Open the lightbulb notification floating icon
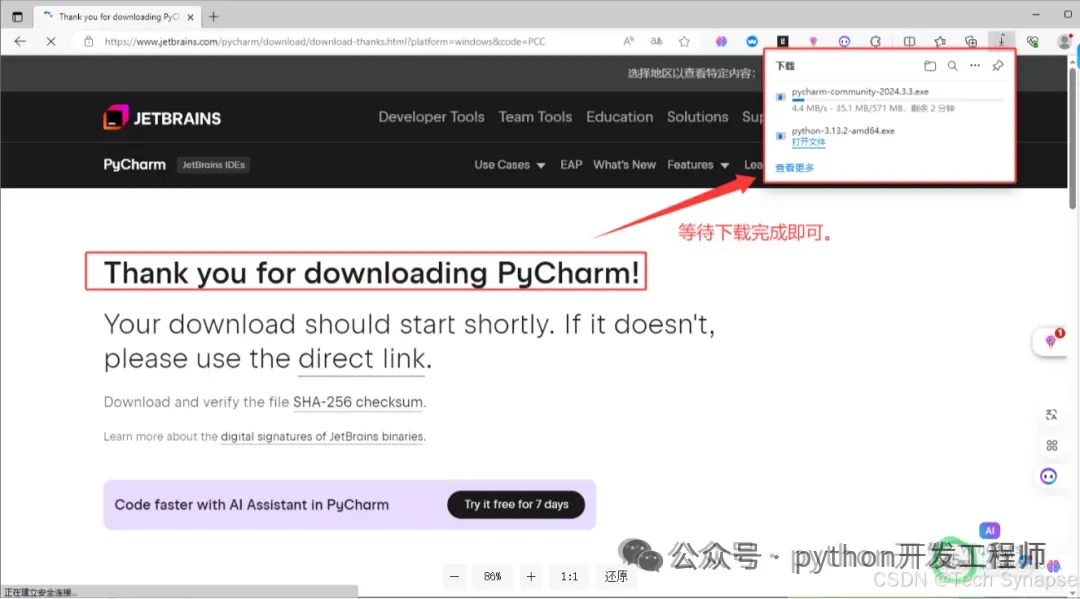The image size is (1080, 599). pyautogui.click(x=1050, y=341)
